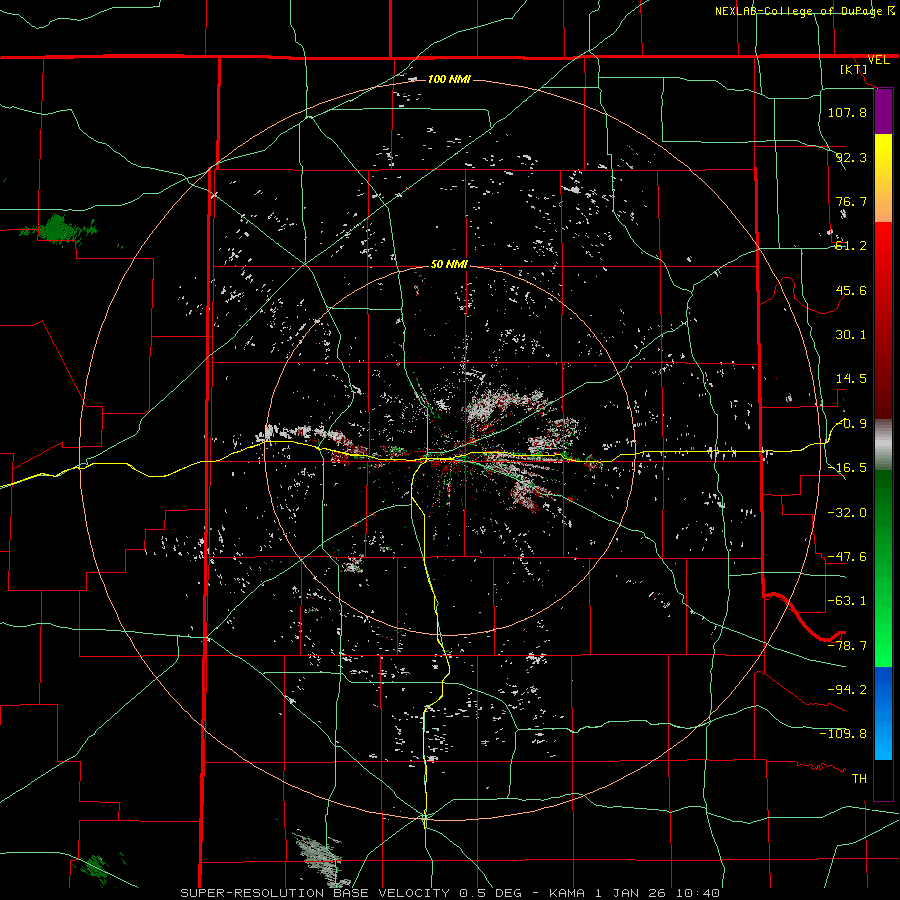Screen dimensions: 900x900
Task: Click the 45.6 legend value
Action: click(x=851, y=290)
